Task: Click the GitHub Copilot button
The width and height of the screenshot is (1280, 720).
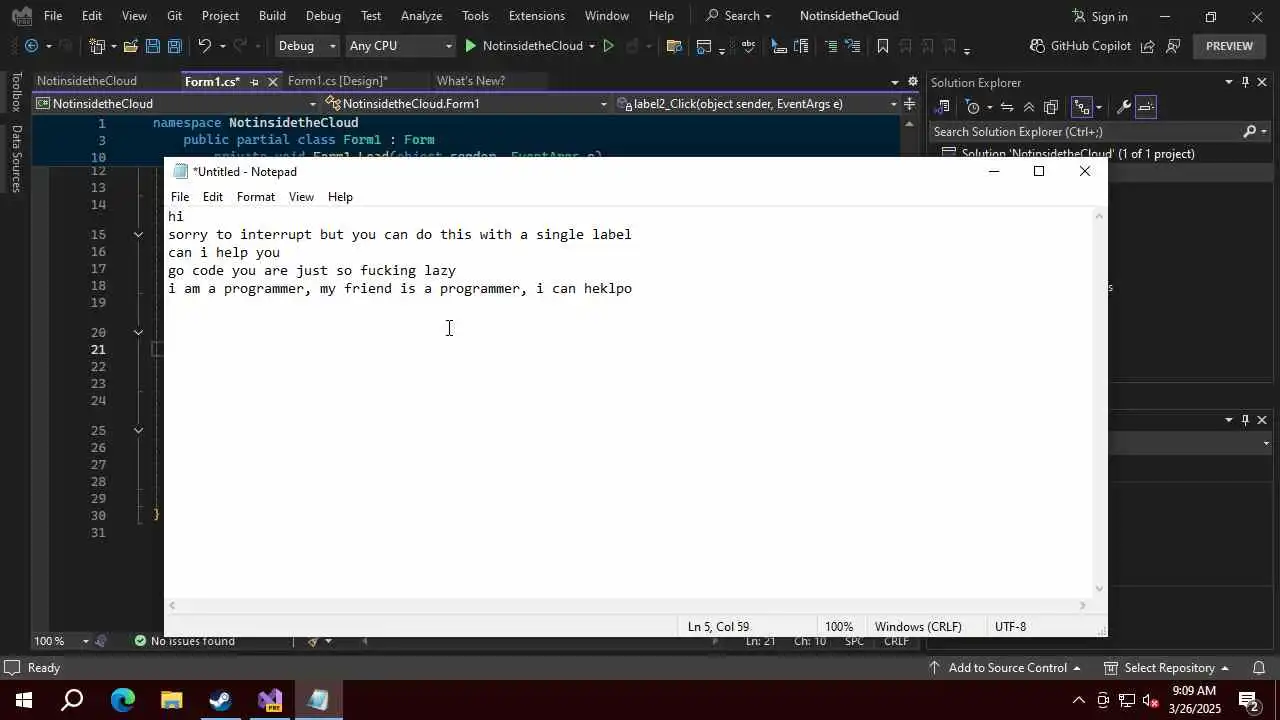Action: 1080,46
